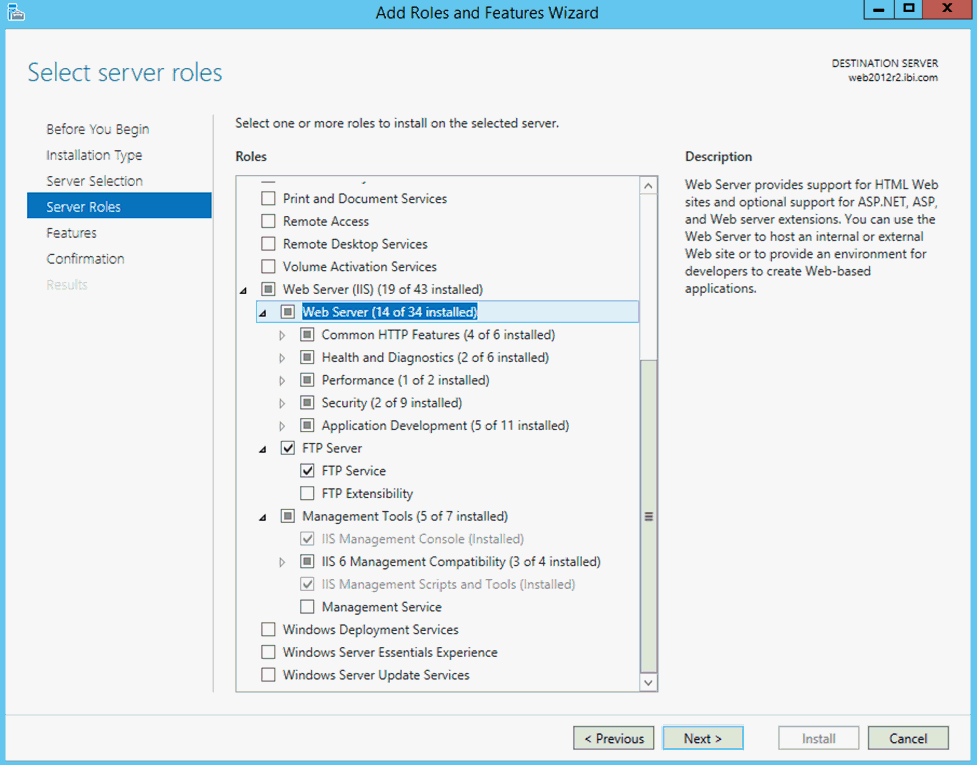The image size is (977, 765).
Task: Expand the Application Development node
Action: click(x=282, y=426)
